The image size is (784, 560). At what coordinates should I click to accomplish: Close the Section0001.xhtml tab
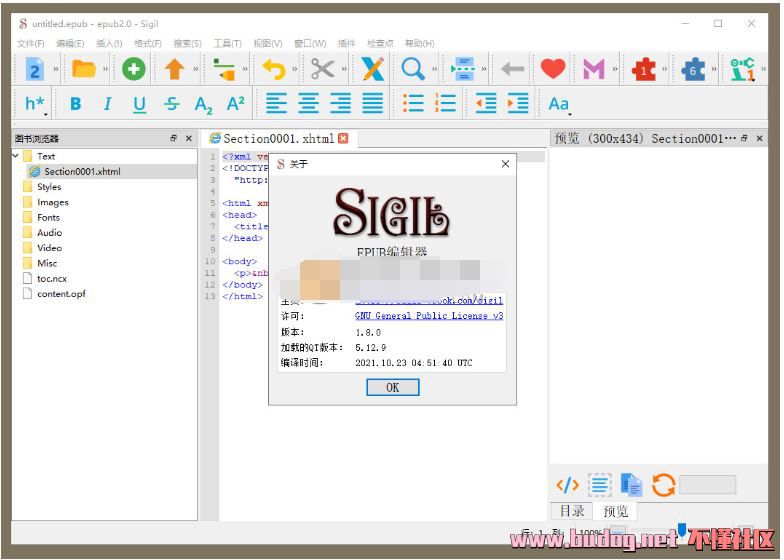pyautogui.click(x=343, y=138)
